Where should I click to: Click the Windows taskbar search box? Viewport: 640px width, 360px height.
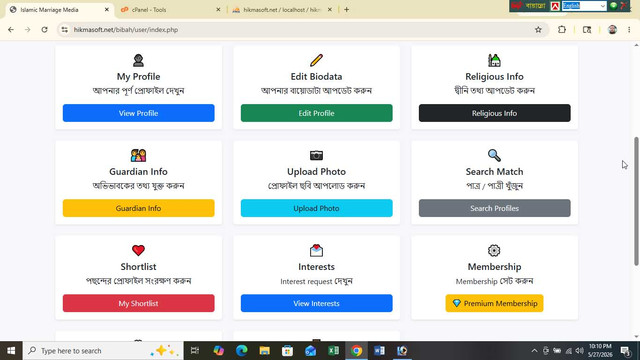(x=103, y=351)
